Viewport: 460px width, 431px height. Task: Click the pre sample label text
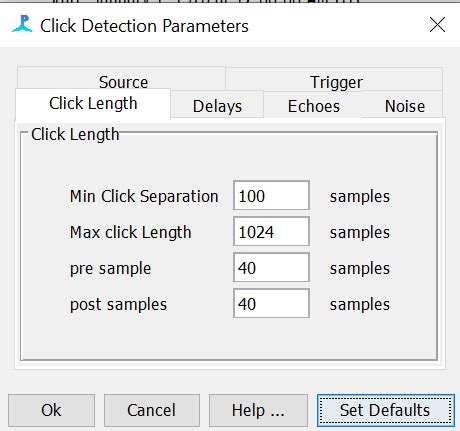coord(110,268)
